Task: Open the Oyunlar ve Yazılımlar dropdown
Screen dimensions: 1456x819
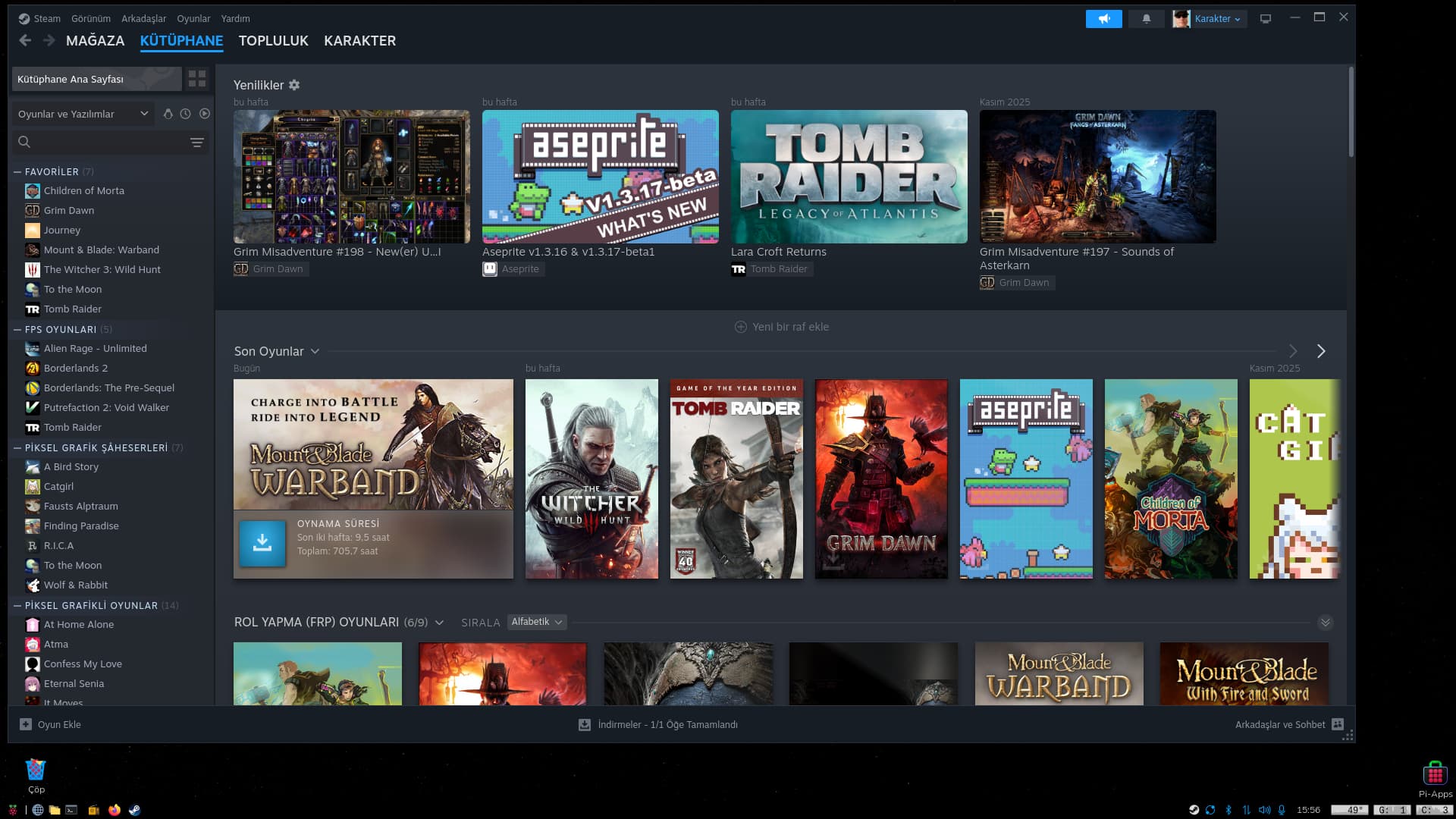Action: 83,114
